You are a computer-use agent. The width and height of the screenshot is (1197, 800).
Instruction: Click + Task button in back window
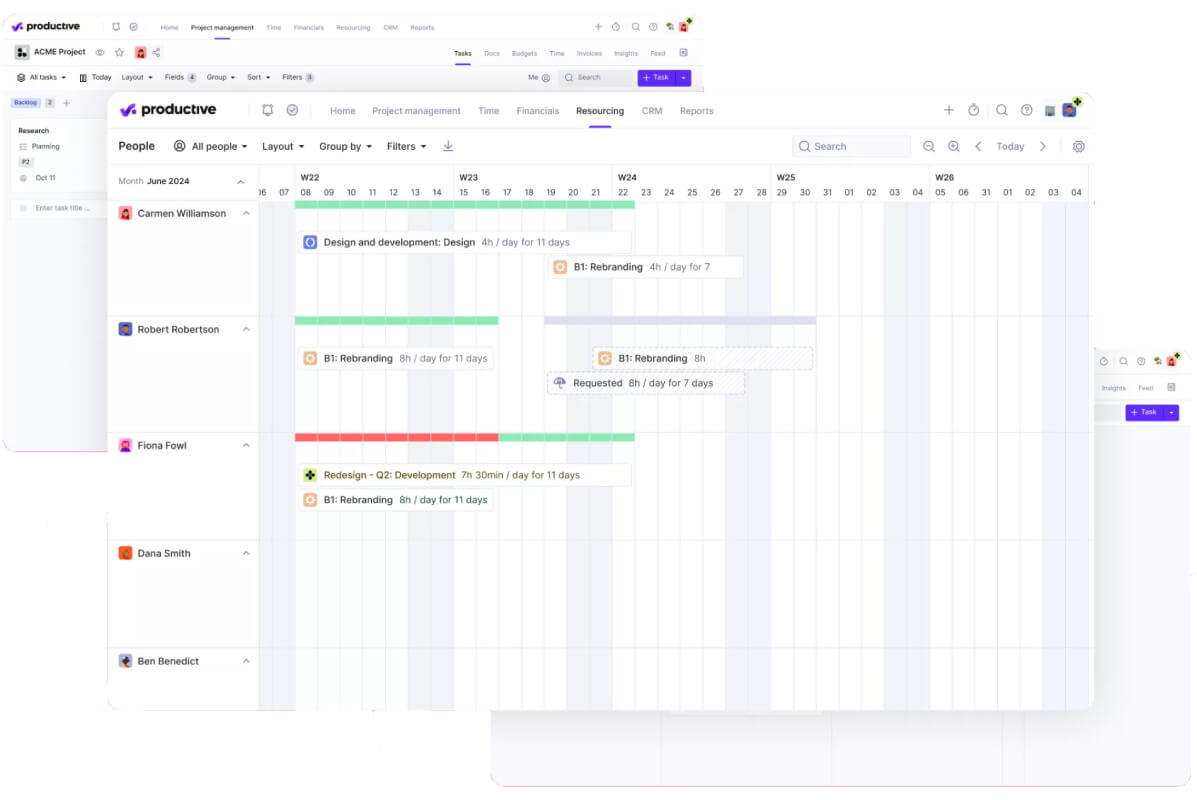[x=657, y=78]
